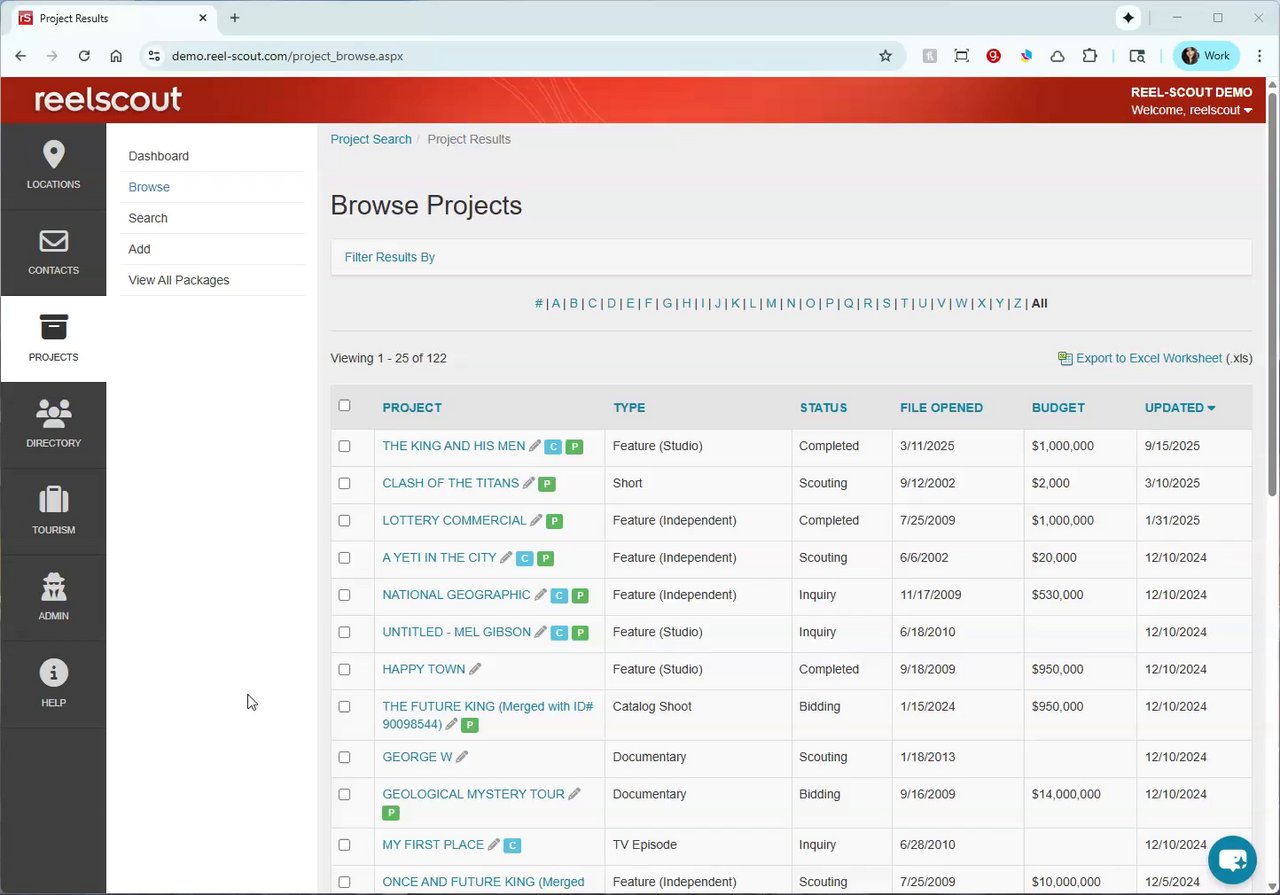The image size is (1280, 895).
Task: Open the Tourism suitcase icon
Action: [x=53, y=500]
